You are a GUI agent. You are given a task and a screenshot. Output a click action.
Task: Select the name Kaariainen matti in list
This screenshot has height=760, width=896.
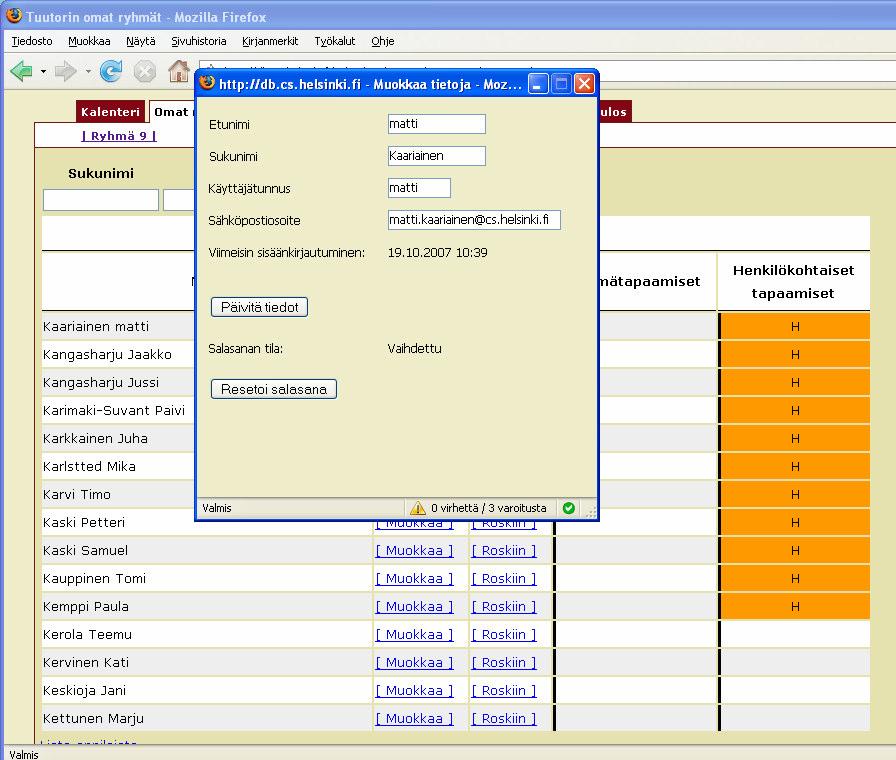96,326
